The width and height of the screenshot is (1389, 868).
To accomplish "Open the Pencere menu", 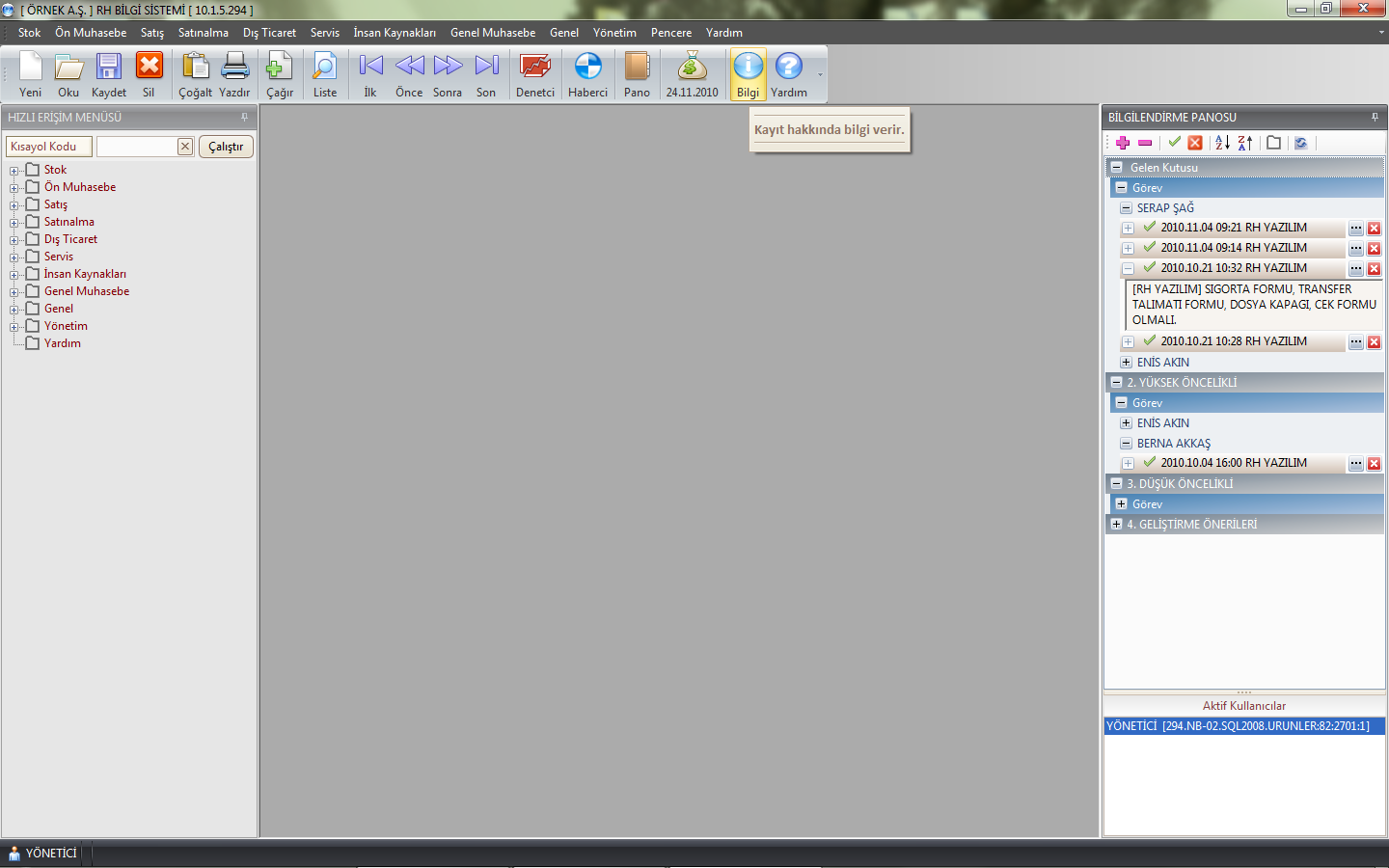I will pyautogui.click(x=670, y=33).
